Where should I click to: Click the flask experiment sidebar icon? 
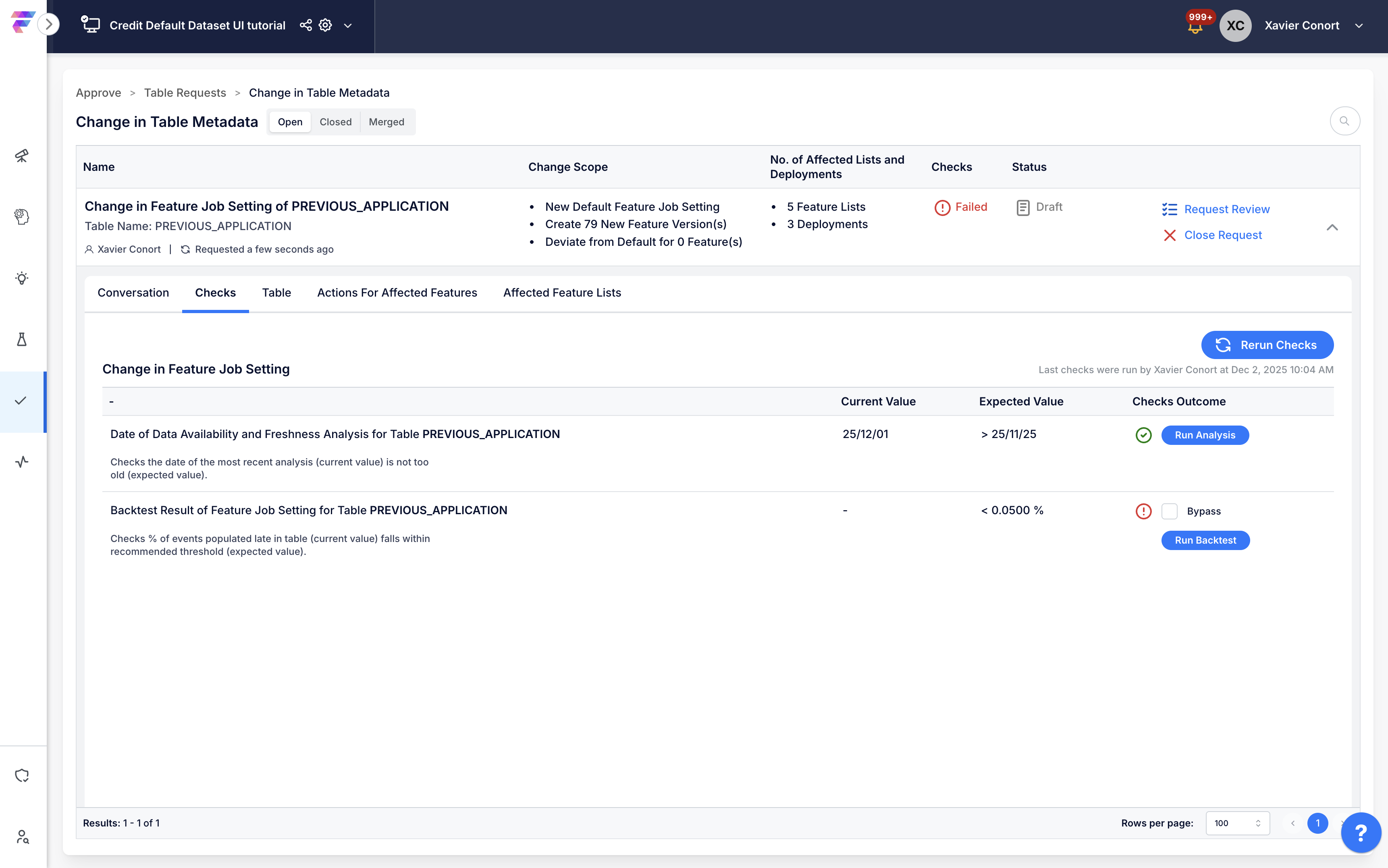[x=22, y=339]
